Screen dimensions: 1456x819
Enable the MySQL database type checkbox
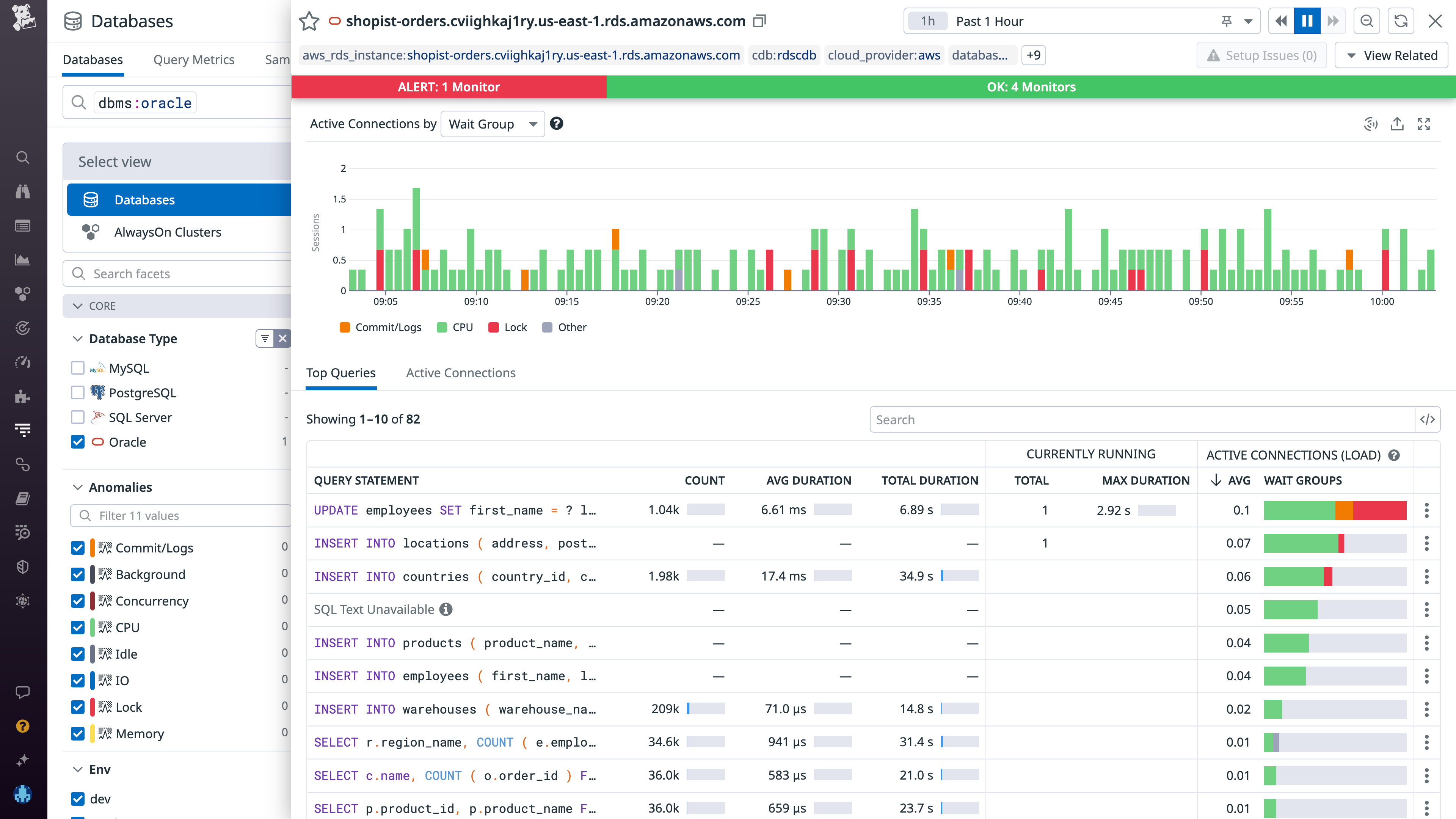coord(77,368)
